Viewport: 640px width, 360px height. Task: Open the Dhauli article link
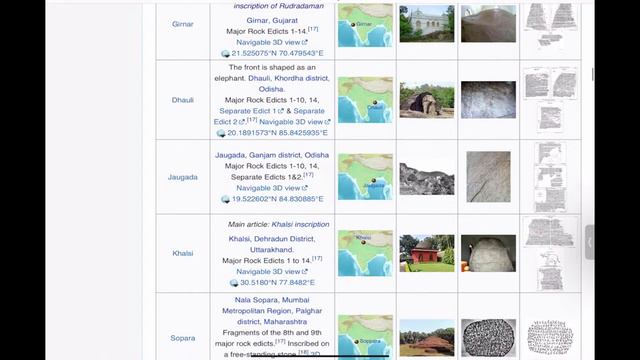182,100
